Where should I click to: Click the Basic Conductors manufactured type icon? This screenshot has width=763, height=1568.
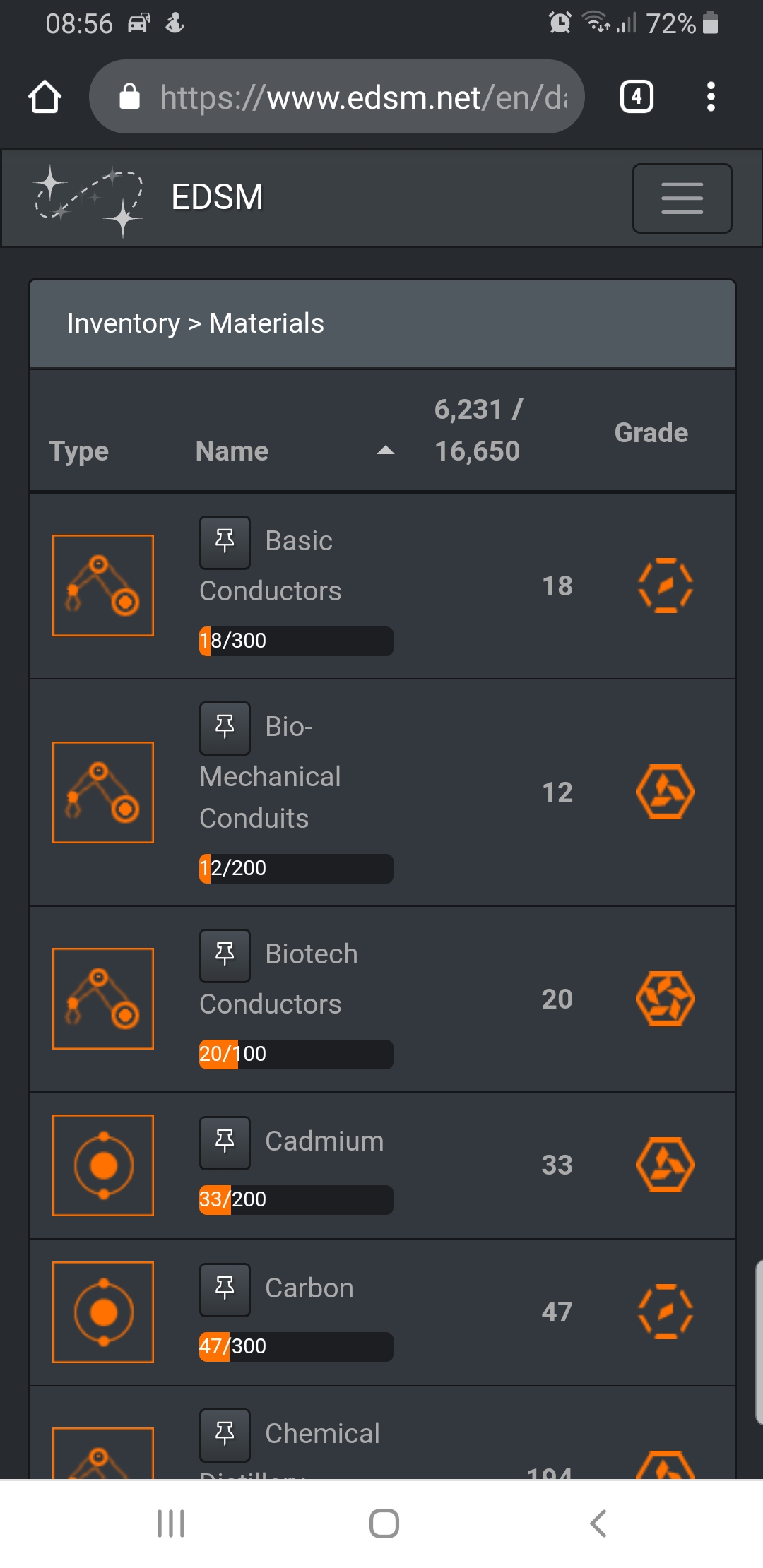[x=103, y=586]
